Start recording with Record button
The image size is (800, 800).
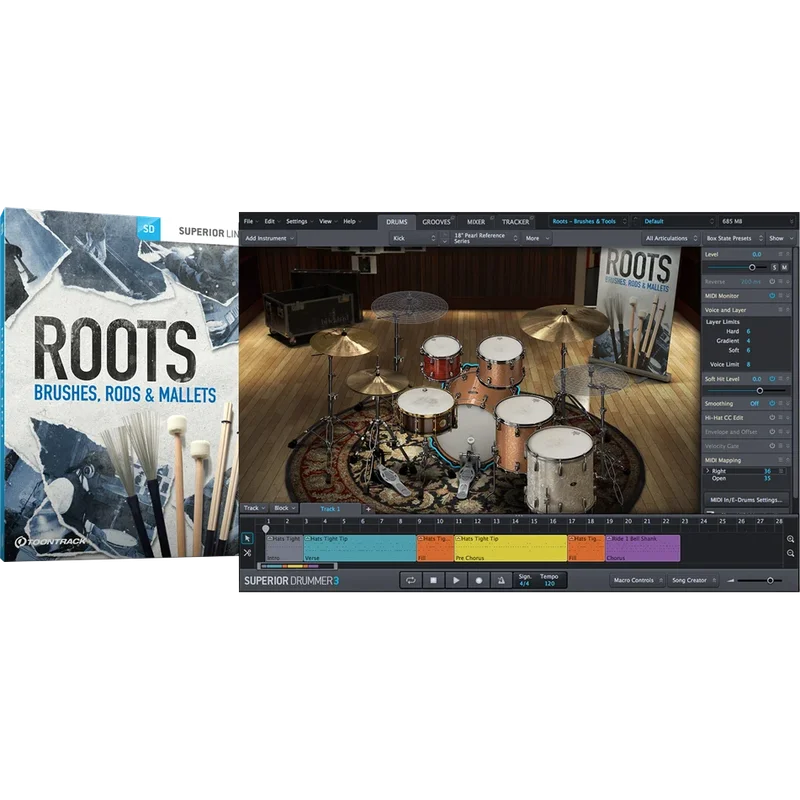pyautogui.click(x=479, y=581)
